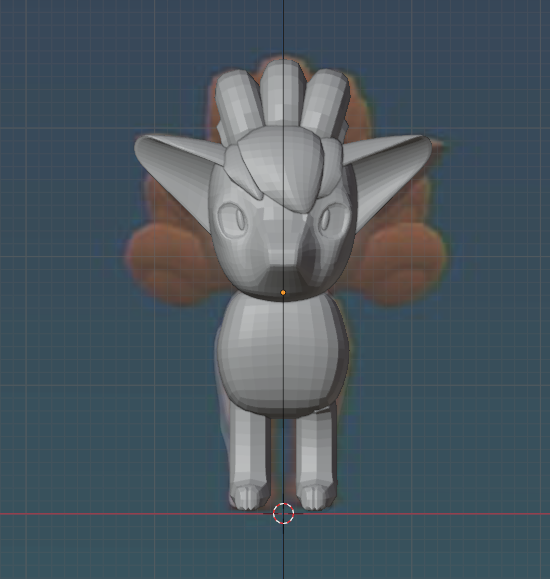This screenshot has width=550, height=579.
Task: Select the orange object origin dot
Action: click(x=283, y=292)
